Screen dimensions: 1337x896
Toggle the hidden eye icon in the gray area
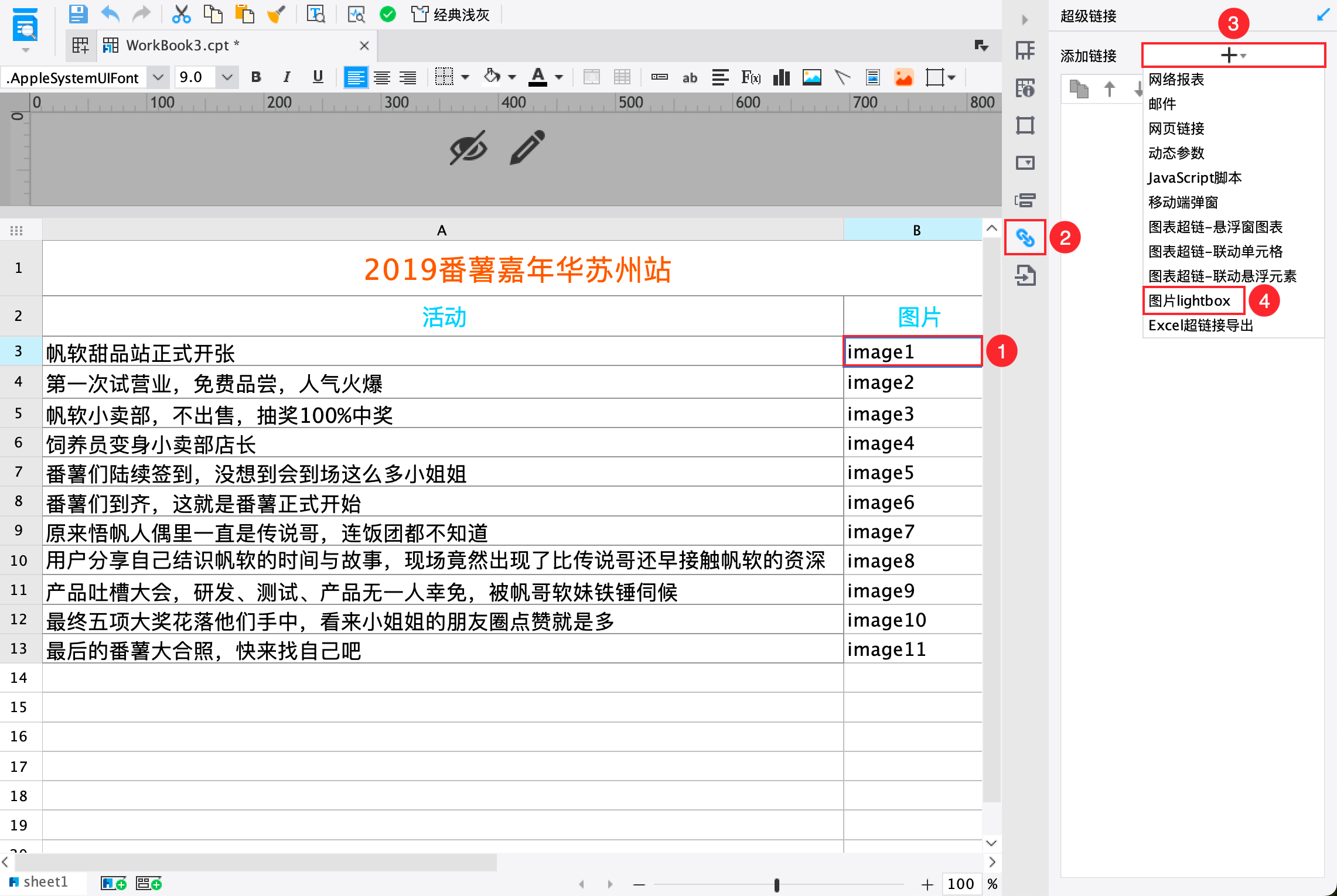pyautogui.click(x=468, y=148)
